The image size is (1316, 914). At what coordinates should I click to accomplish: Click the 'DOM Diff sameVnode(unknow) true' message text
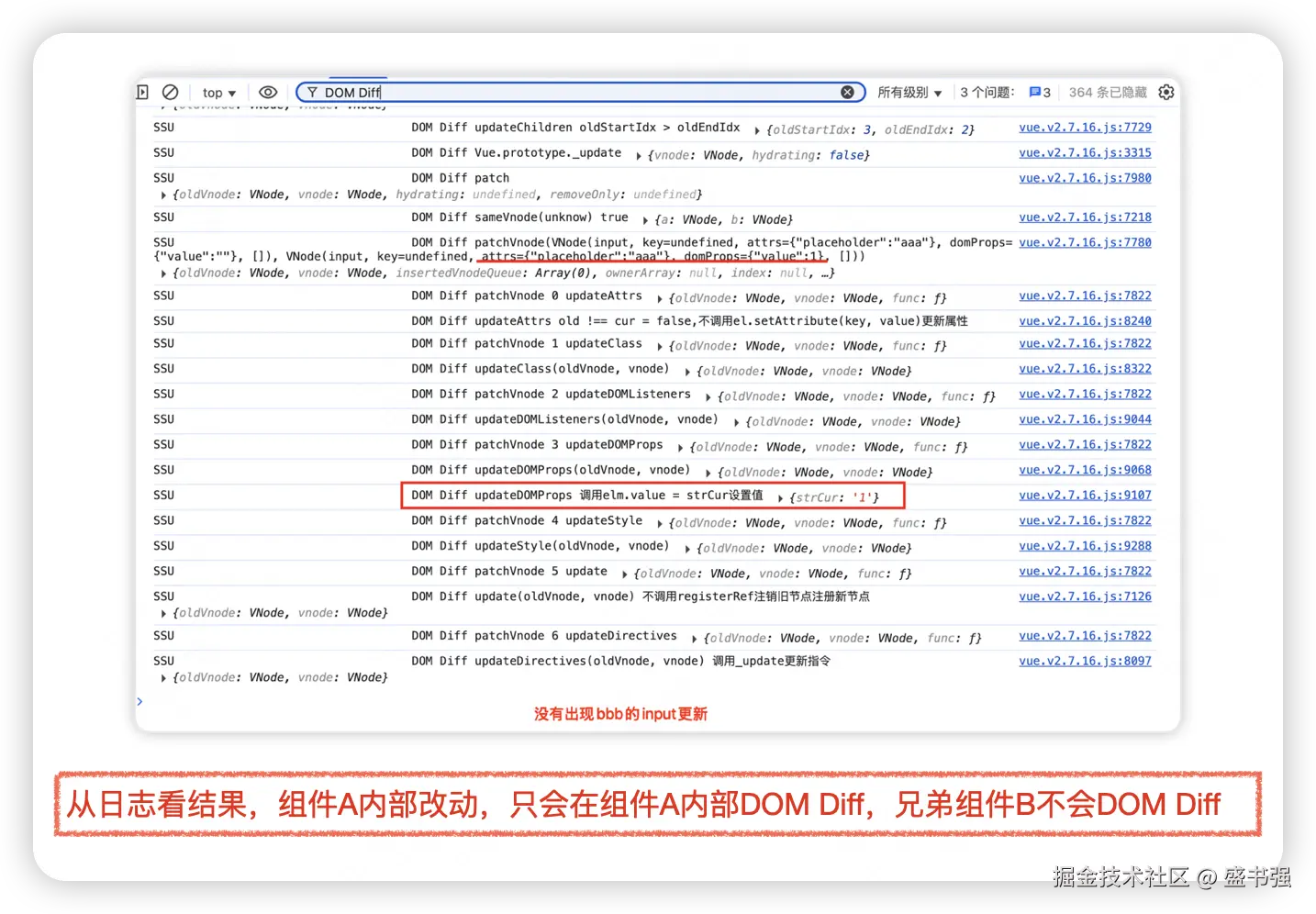[519, 217]
